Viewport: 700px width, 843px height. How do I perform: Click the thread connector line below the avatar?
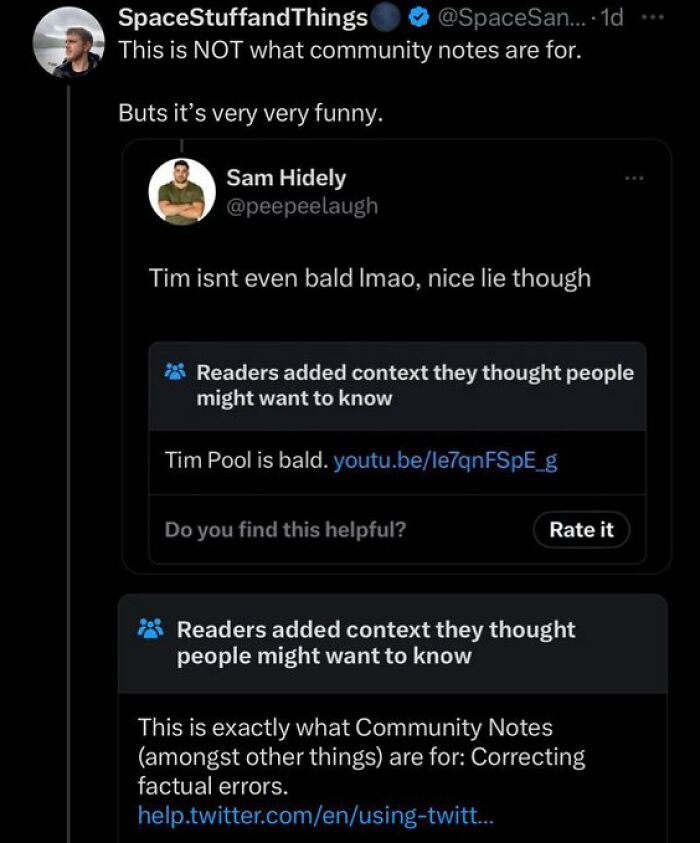[67, 450]
